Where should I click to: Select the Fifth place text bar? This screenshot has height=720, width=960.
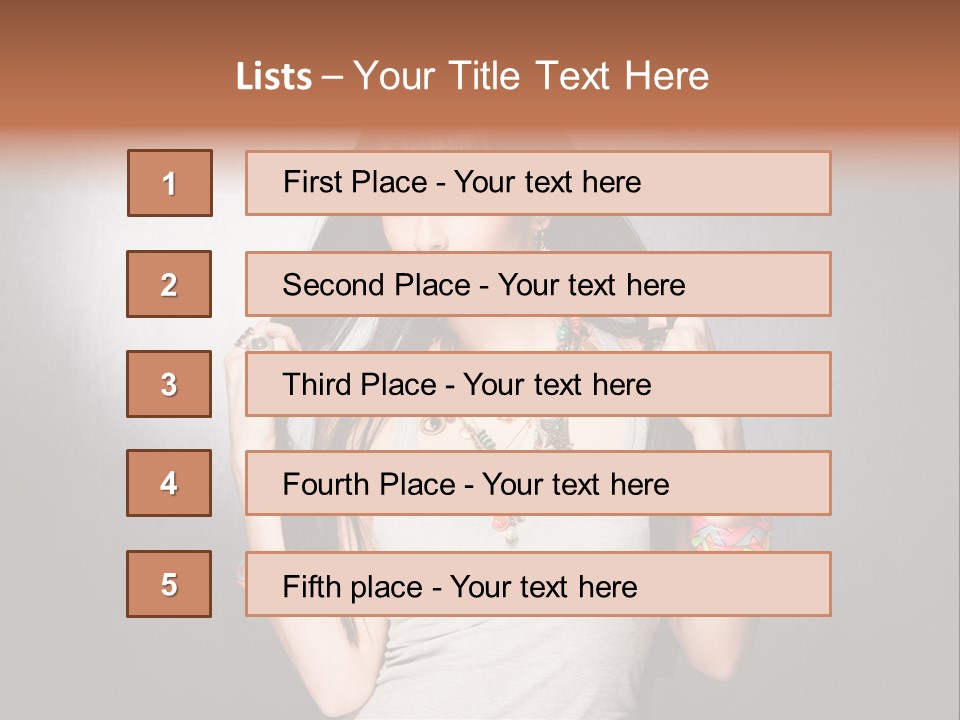tap(538, 585)
